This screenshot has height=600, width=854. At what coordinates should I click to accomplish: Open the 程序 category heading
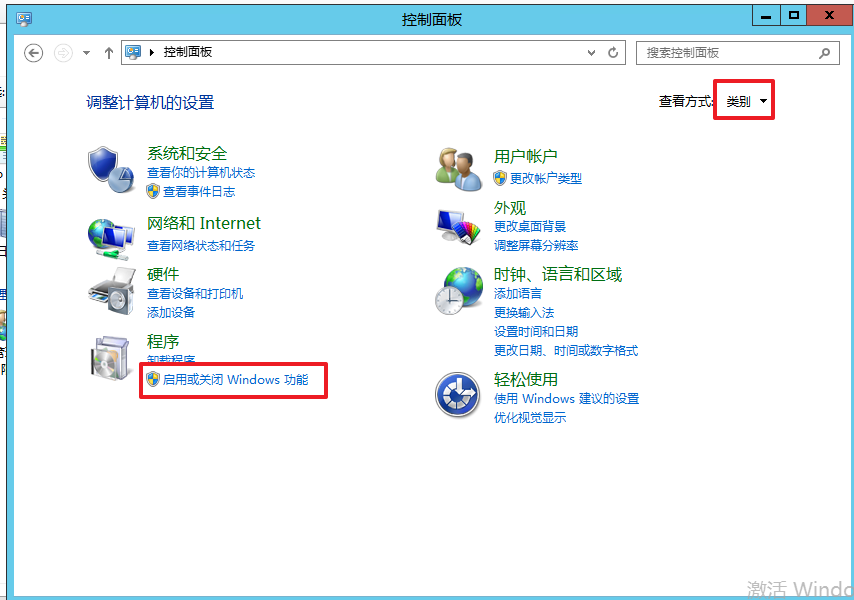163,342
